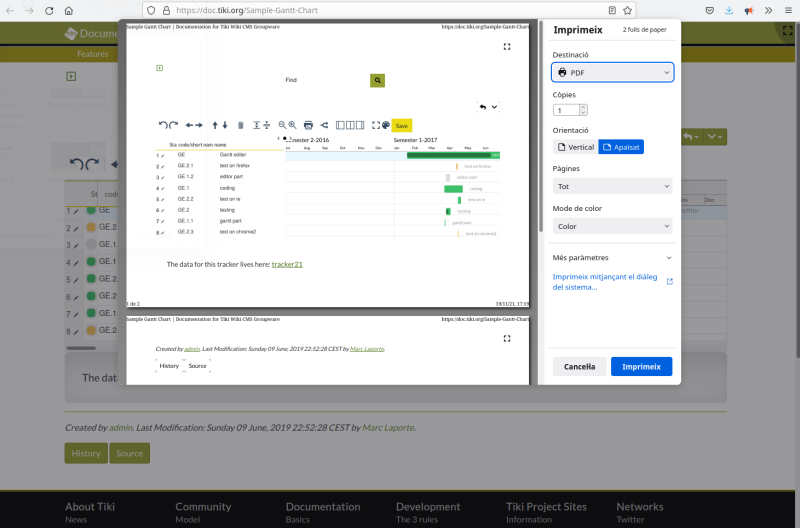Screen dimensions: 800x528
Task: Open the chevron-down dropdown on background page
Action: pyautogui.click(x=714, y=137)
